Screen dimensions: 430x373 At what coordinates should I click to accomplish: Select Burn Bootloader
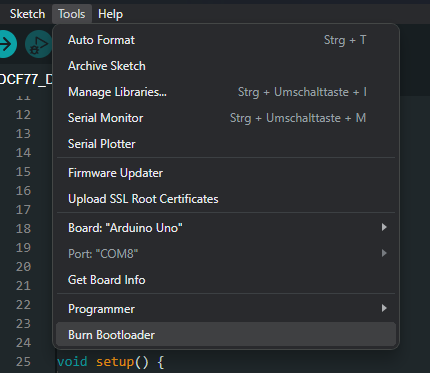point(226,335)
